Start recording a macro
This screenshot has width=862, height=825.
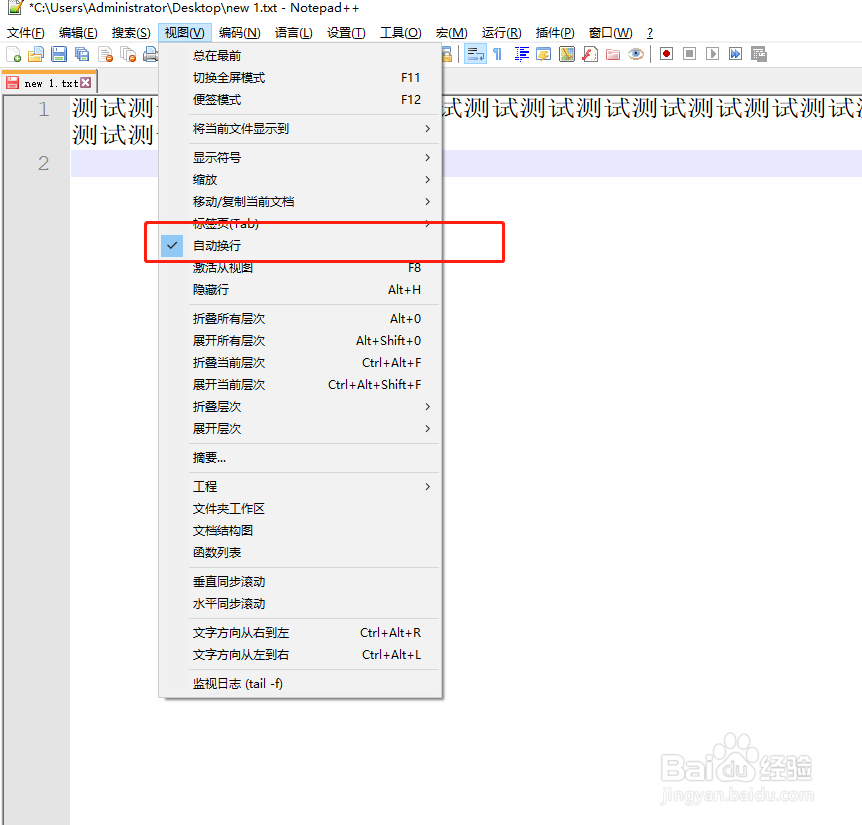(667, 53)
